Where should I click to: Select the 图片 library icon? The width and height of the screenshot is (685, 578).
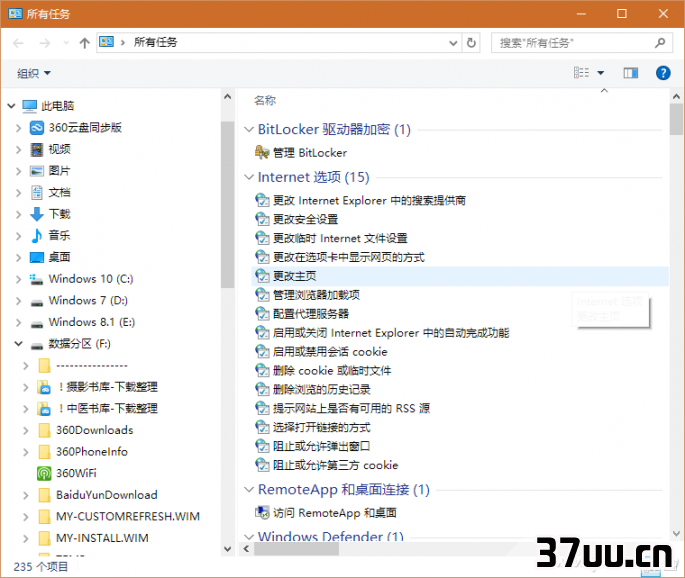click(x=37, y=171)
